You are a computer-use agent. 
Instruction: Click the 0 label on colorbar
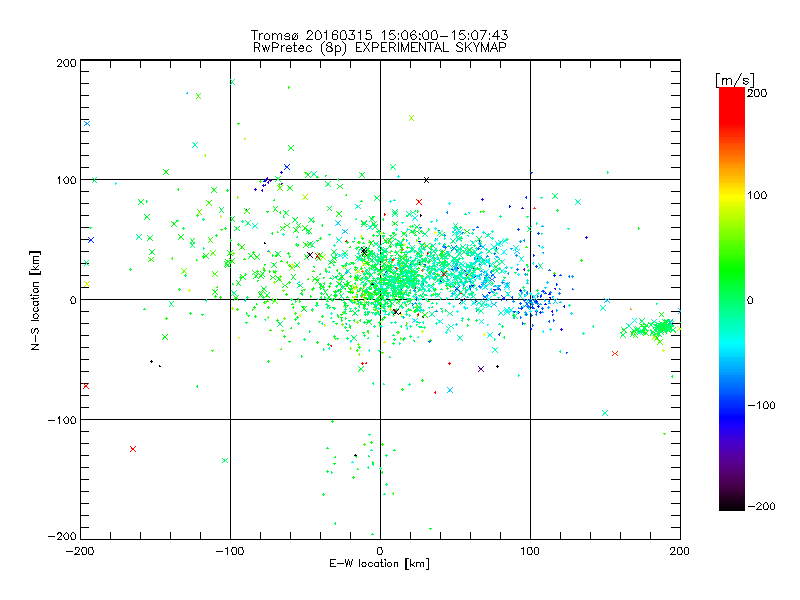point(750,300)
